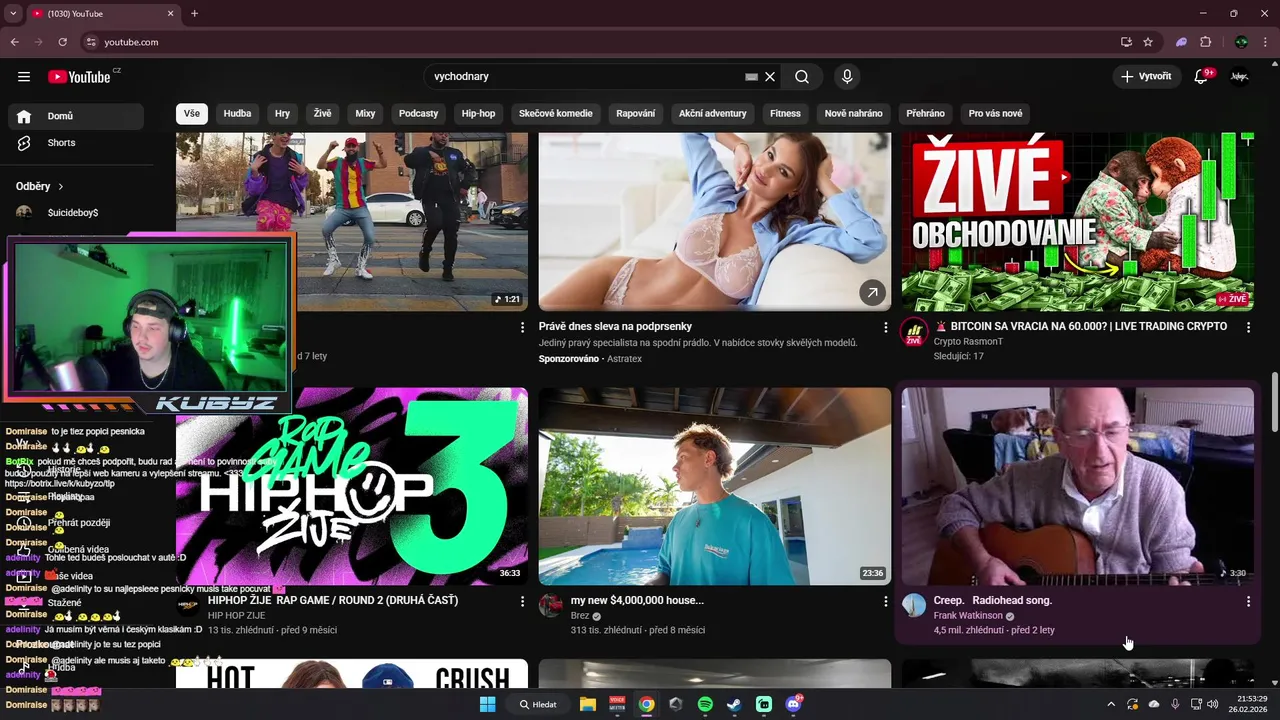Reload the page
This screenshot has height=720, width=1280.
point(62,42)
